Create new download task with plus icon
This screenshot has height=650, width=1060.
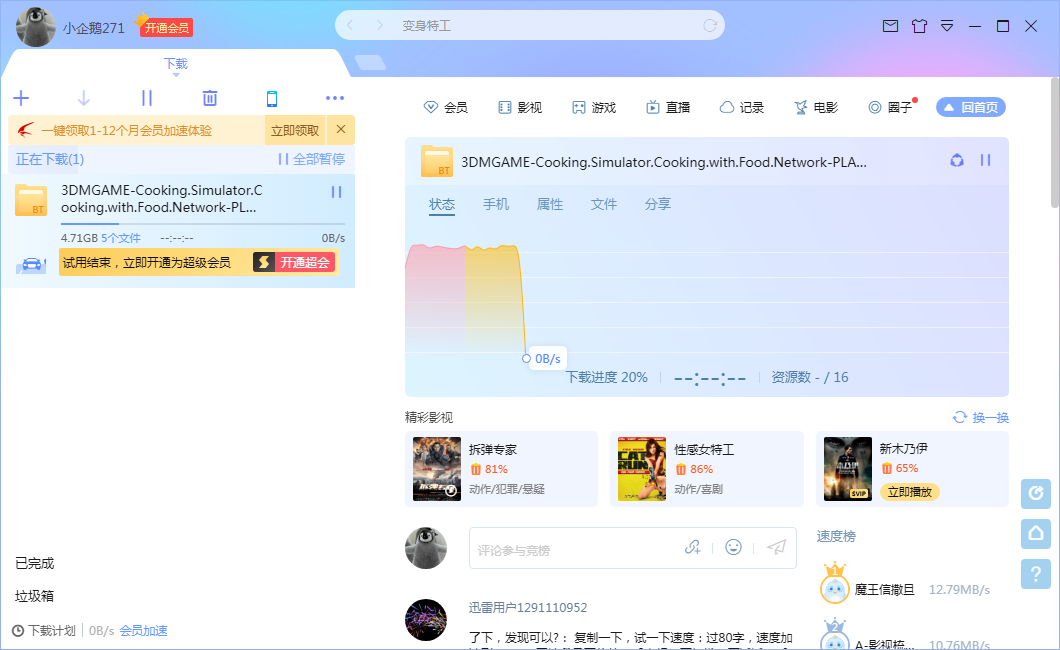20,98
